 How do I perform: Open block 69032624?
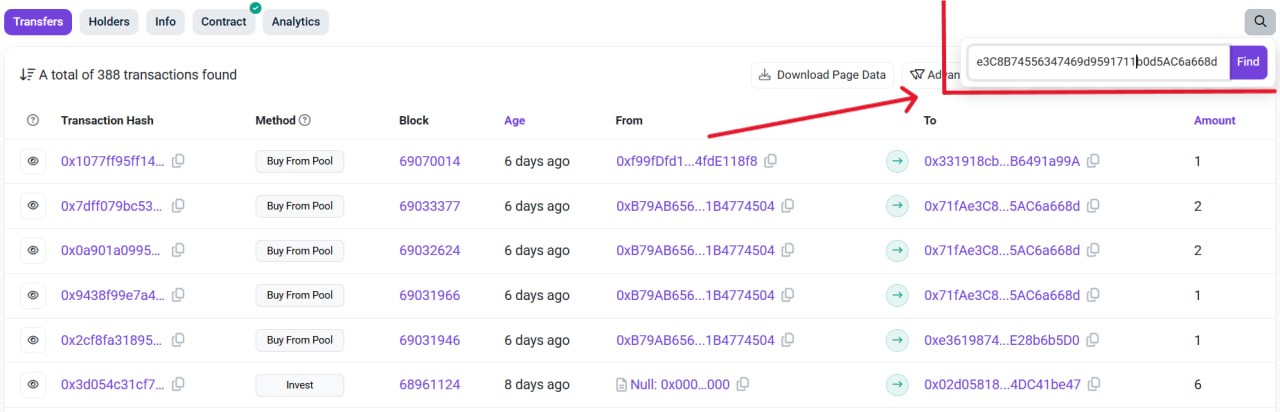pyautogui.click(x=430, y=251)
